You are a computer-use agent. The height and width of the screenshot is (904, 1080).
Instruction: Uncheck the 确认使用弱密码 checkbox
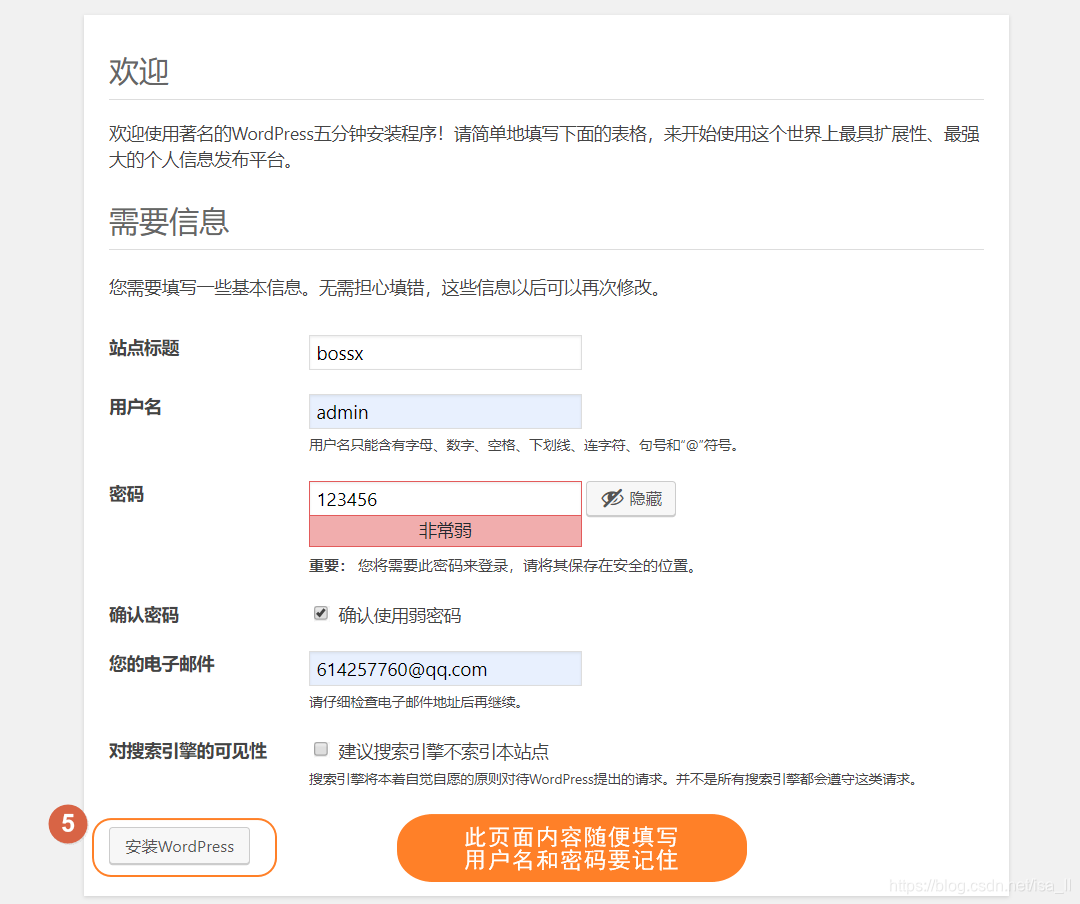(x=321, y=613)
